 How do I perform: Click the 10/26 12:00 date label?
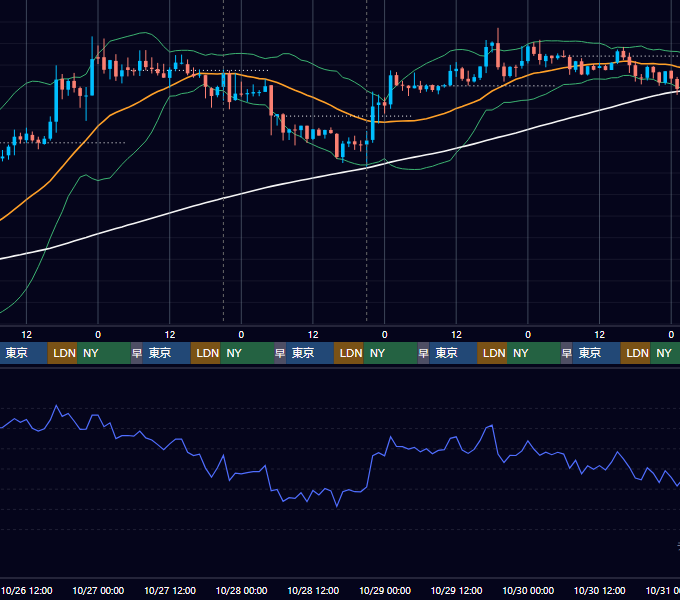click(26, 590)
